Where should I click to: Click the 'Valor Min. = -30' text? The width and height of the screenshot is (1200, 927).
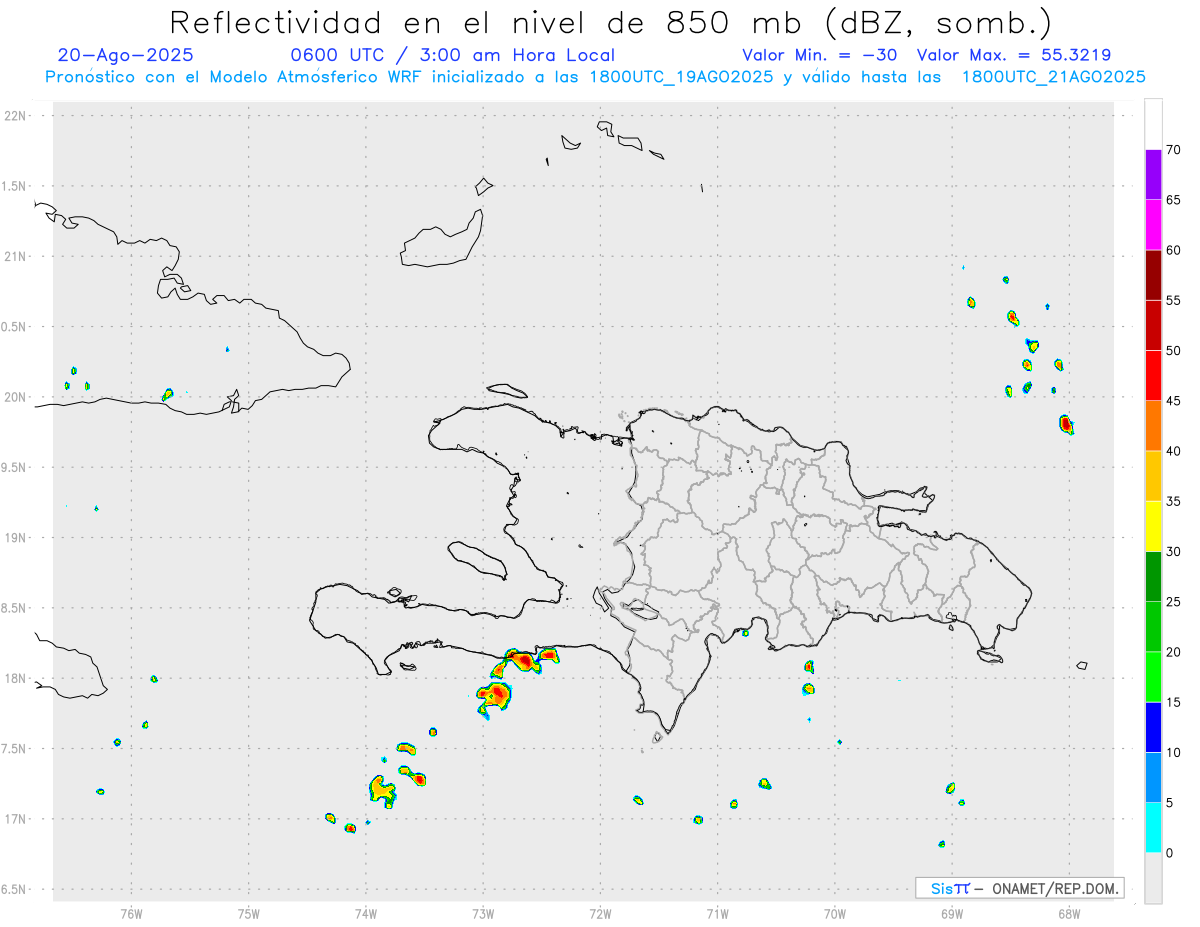820,55
